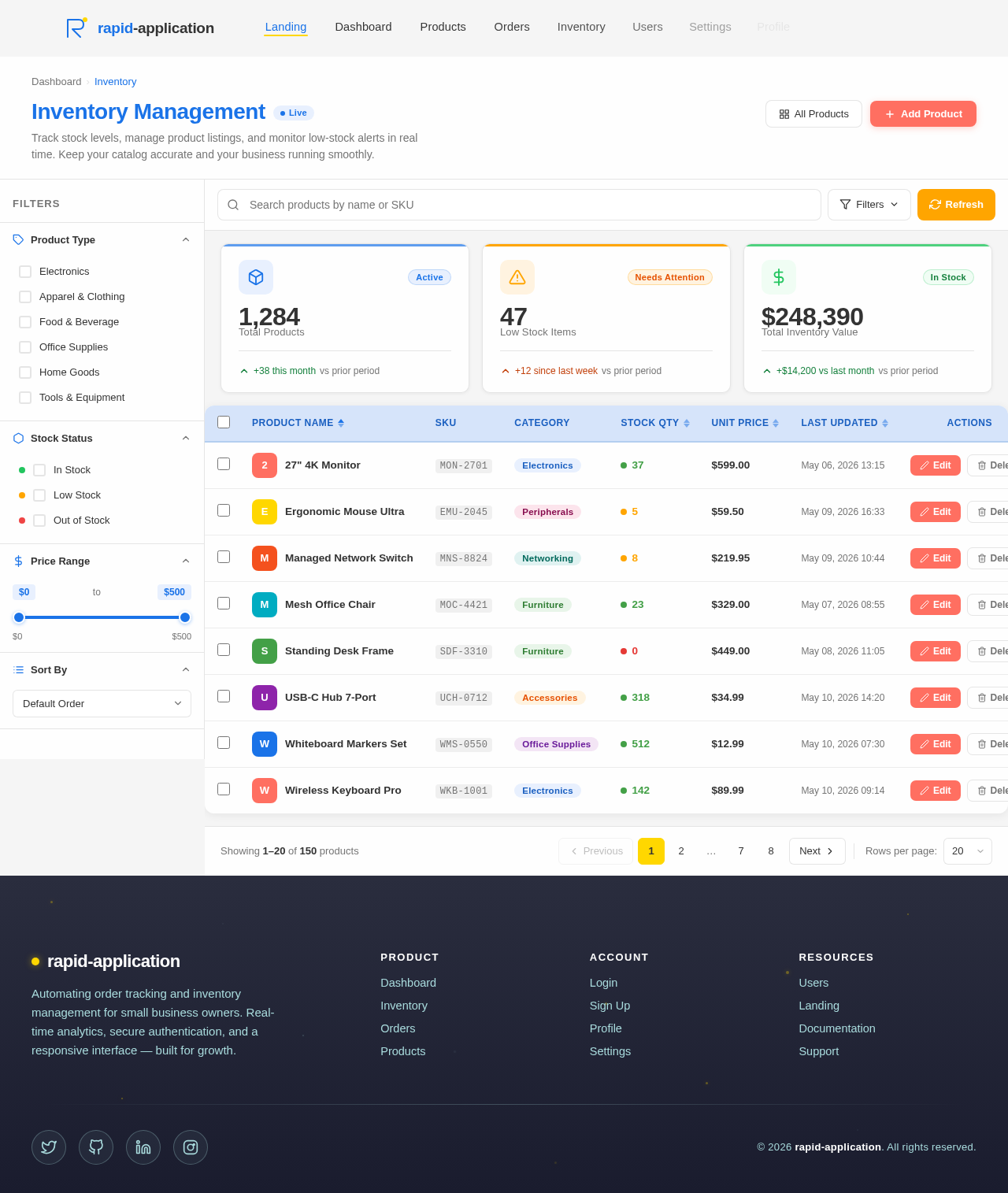Open the Landing nav tab
Screen dimensions: 1008x1193
click(286, 27)
